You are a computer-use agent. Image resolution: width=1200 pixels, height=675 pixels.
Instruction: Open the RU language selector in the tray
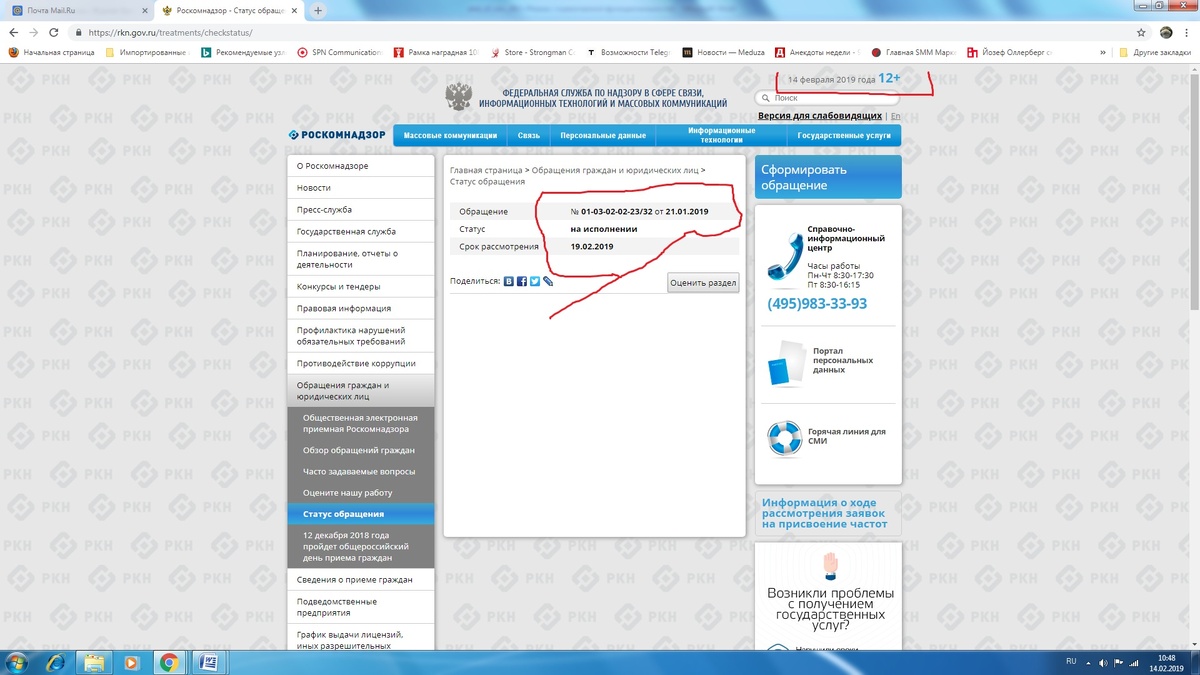coord(1071,662)
